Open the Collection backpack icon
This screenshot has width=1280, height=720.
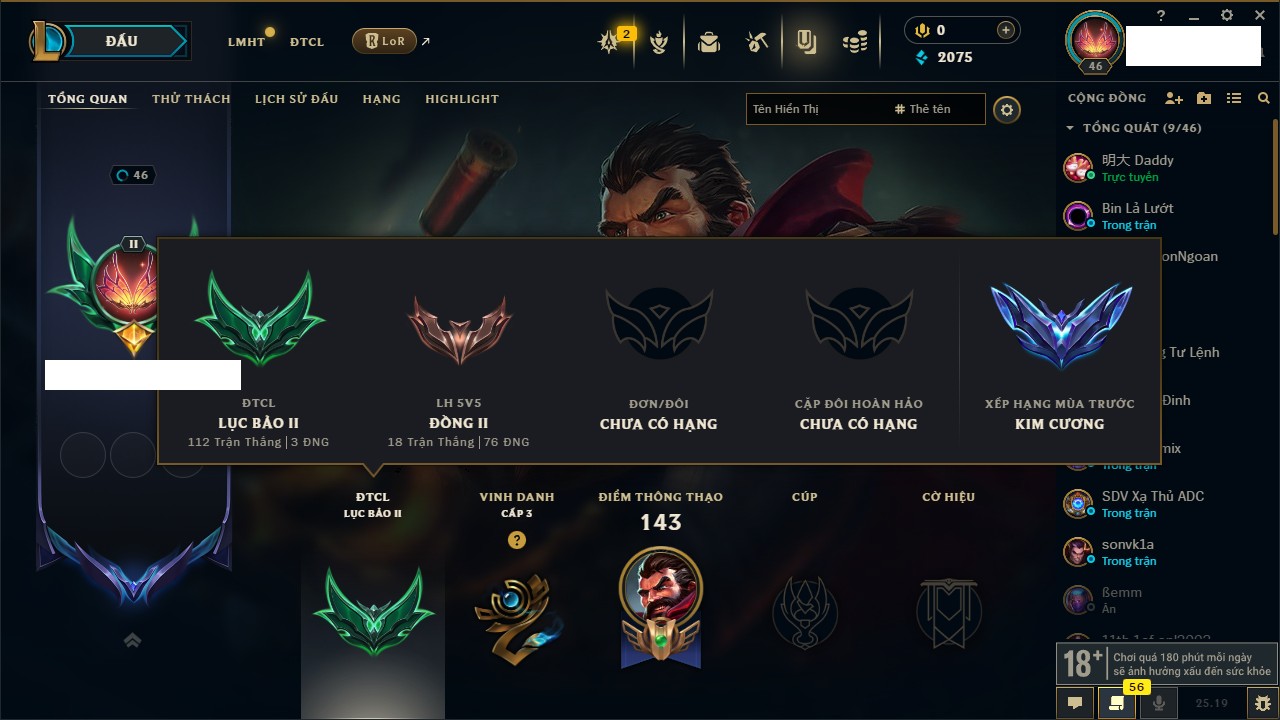pos(709,42)
